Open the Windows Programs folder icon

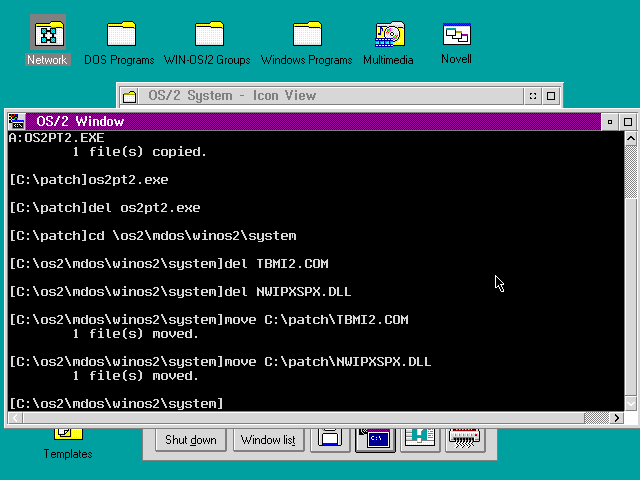click(x=307, y=33)
